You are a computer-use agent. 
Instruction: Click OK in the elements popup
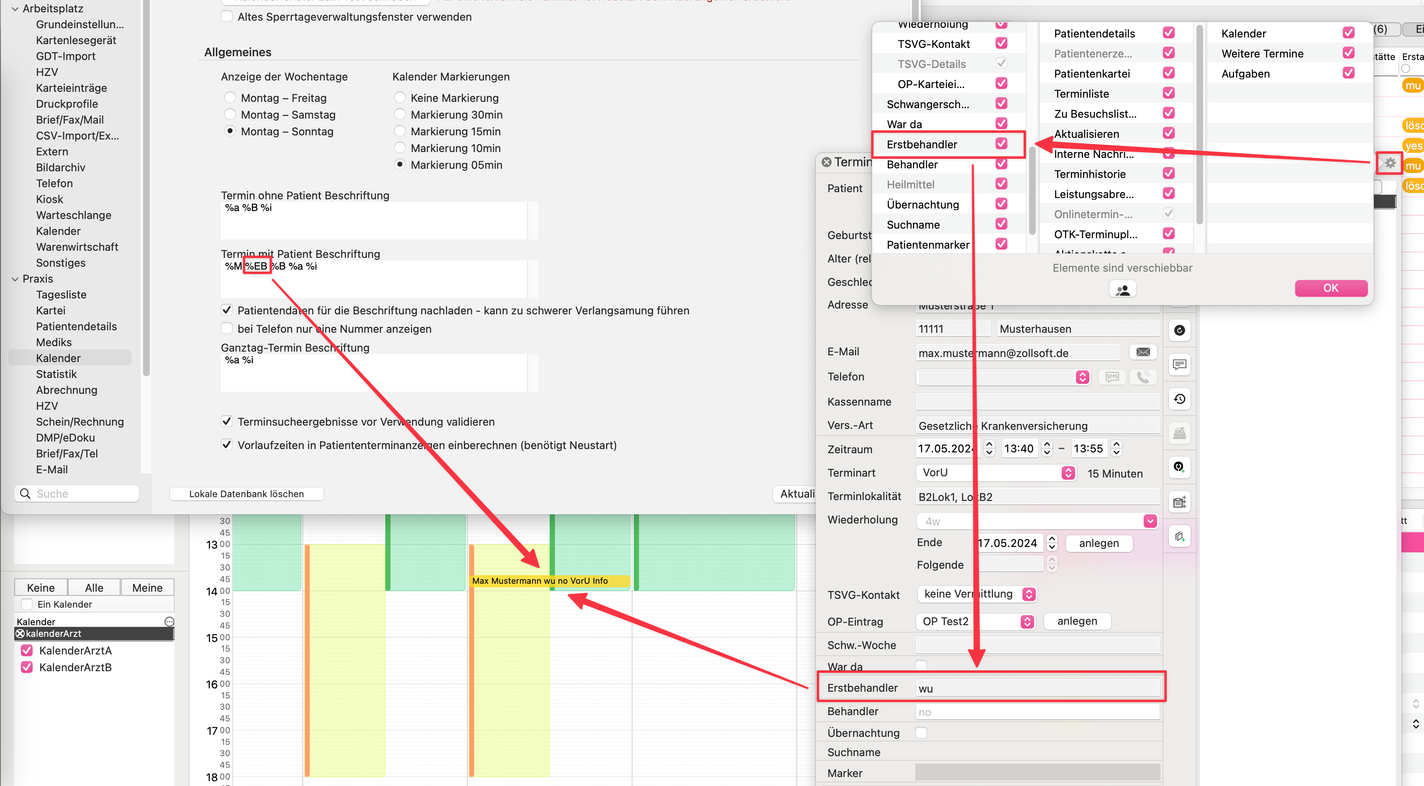pos(1330,288)
